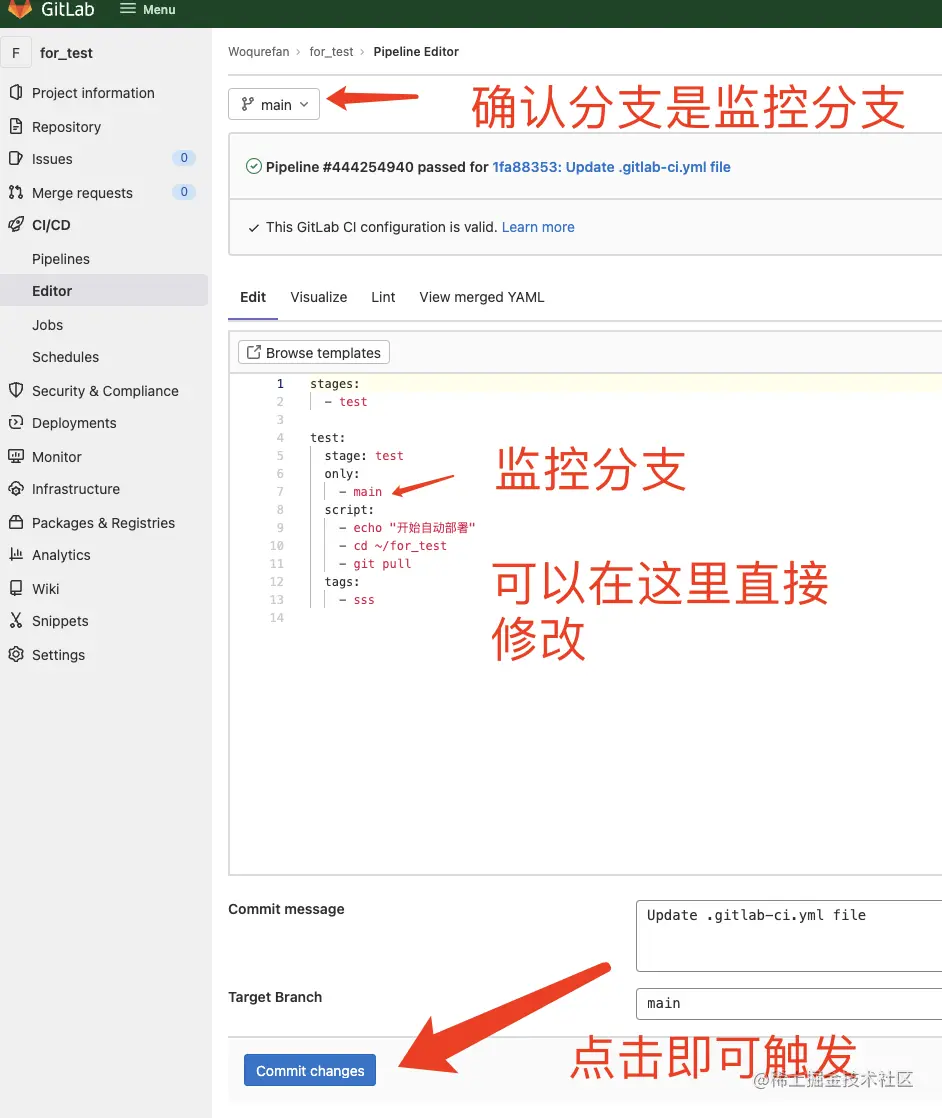
Task: Go to Woqurefan in the breadcrumb
Action: pyautogui.click(x=259, y=51)
